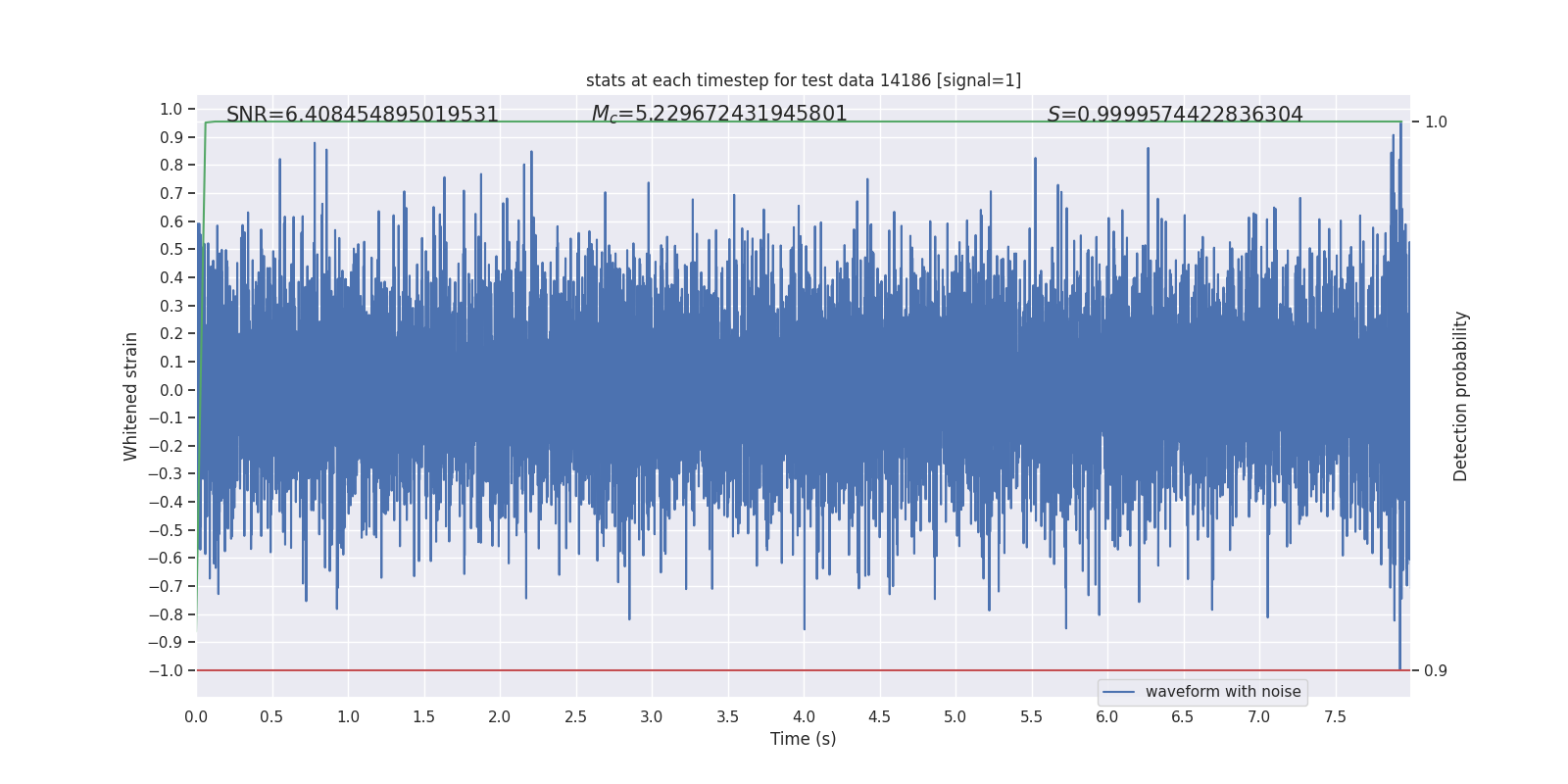1568x784 pixels.
Task: Click the red threshold line at bottom
Action: pyautogui.click(x=804, y=670)
